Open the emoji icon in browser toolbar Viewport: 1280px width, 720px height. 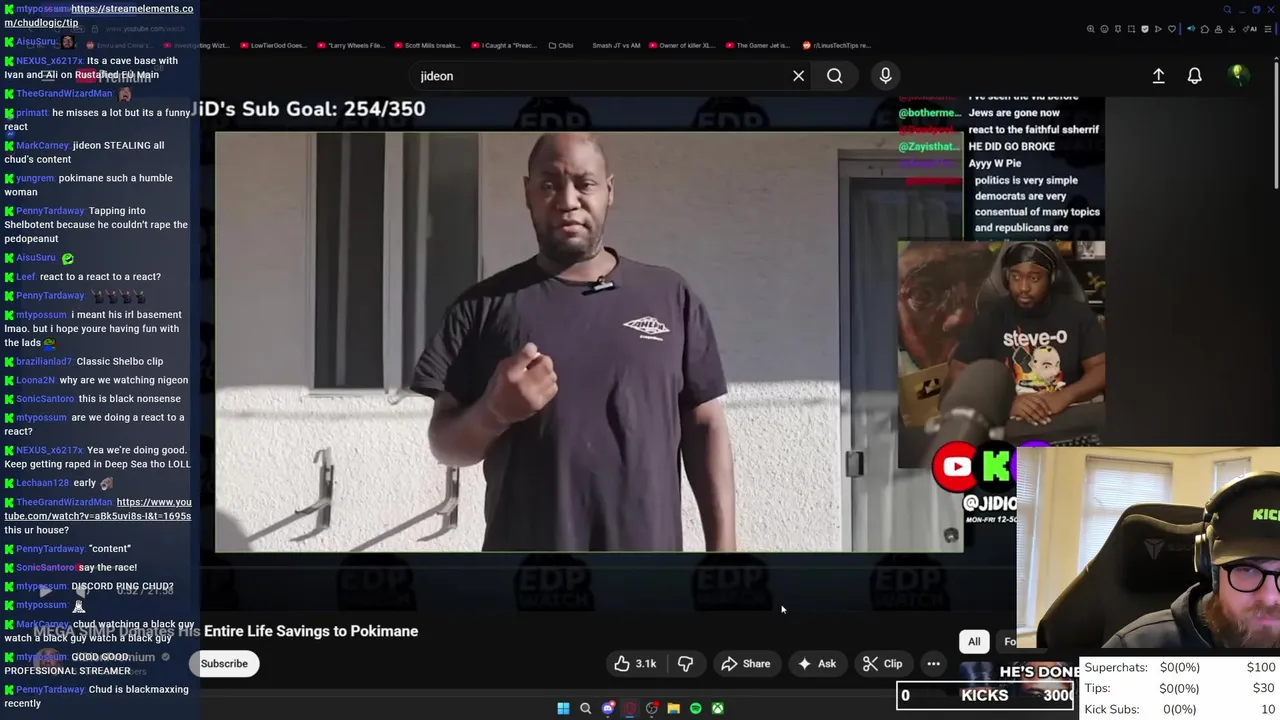tap(1104, 29)
